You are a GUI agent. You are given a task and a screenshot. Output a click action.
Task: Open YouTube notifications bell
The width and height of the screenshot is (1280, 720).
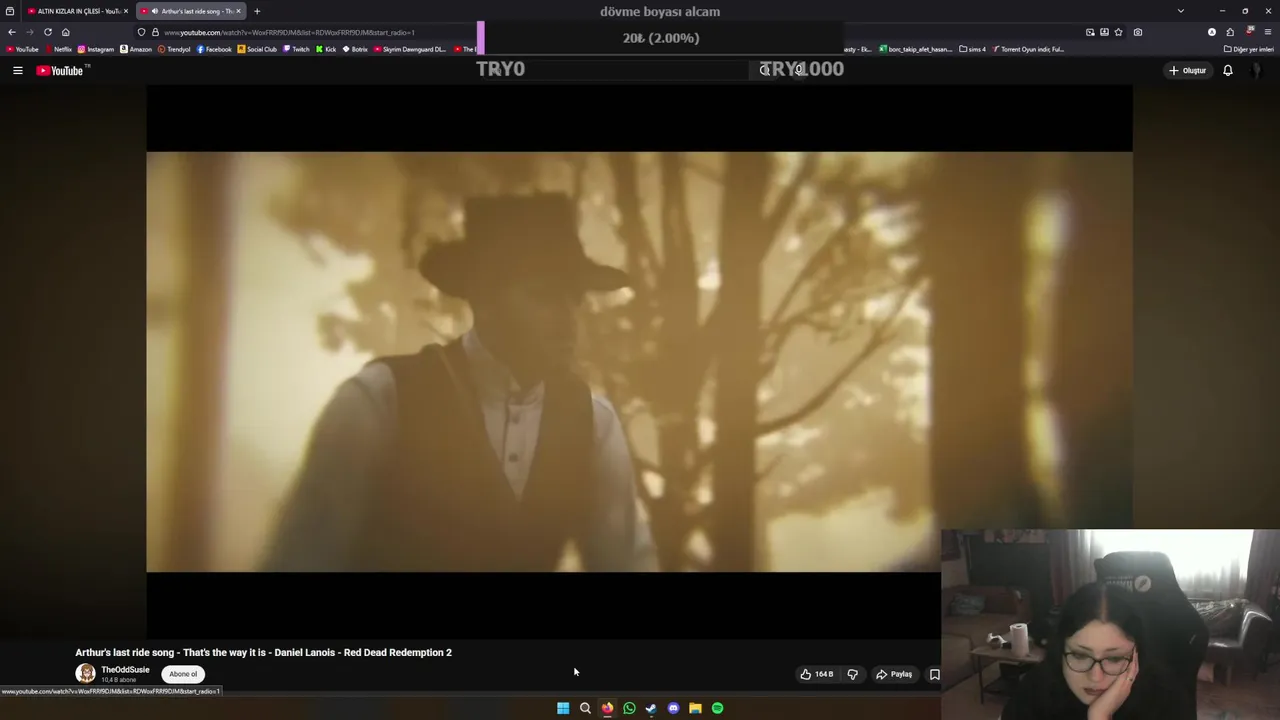tap(1228, 71)
